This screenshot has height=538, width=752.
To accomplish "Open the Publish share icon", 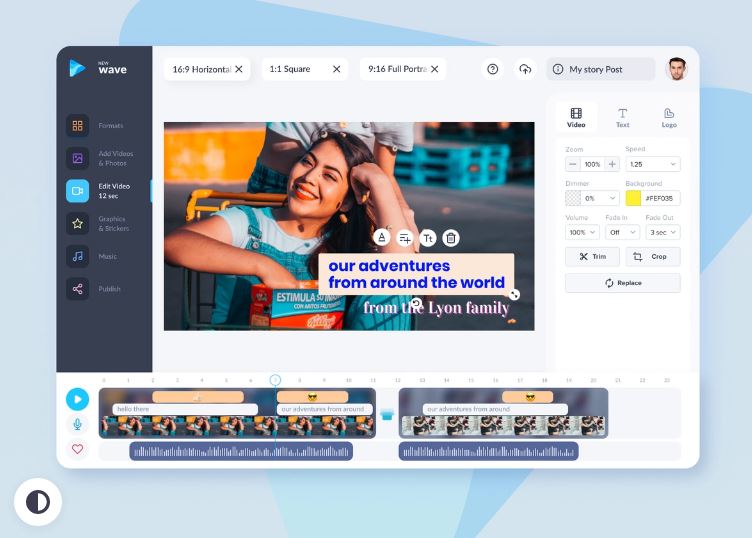I will (x=77, y=289).
